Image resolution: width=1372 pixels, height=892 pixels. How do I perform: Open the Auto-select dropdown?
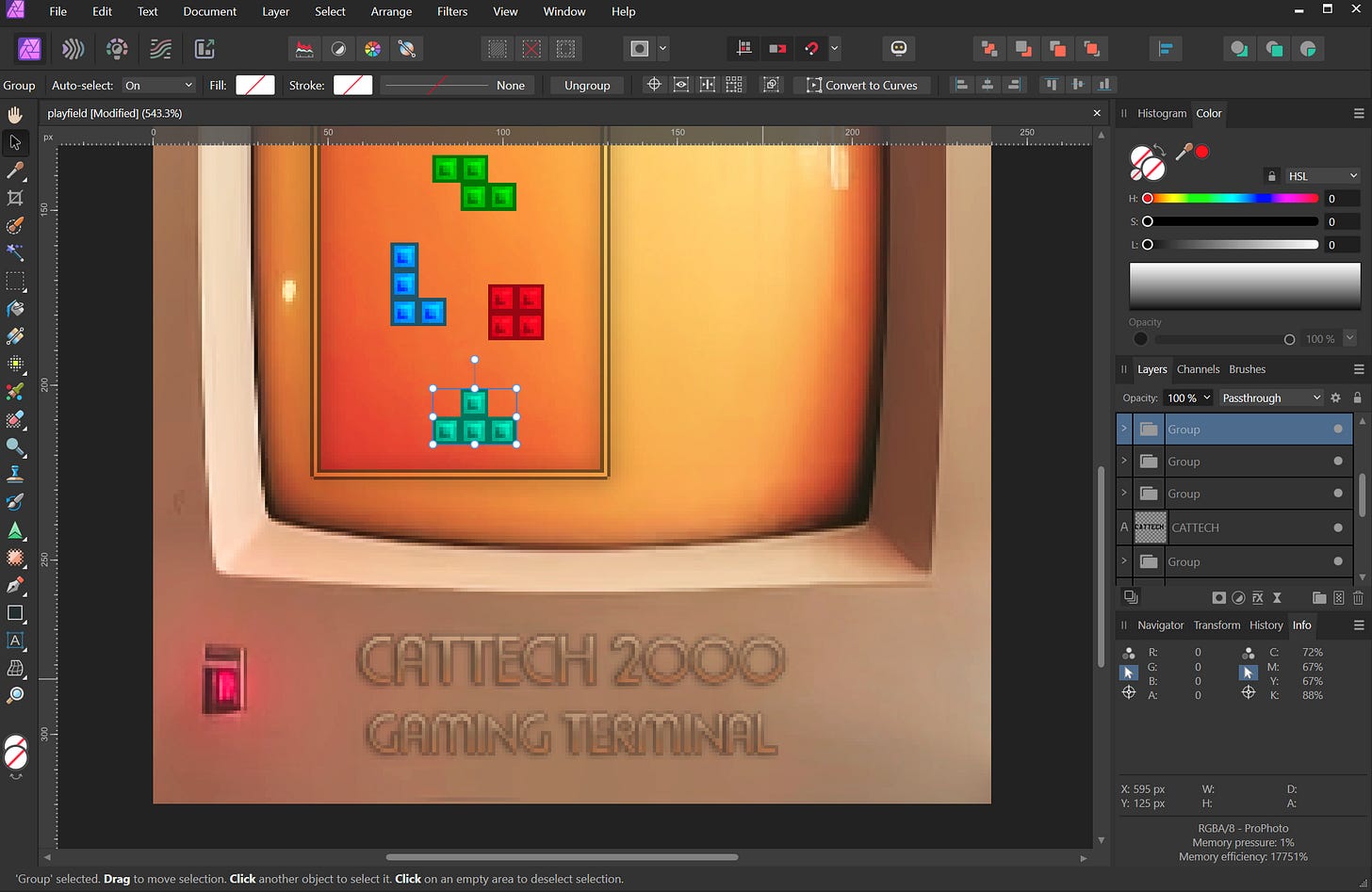coord(158,86)
